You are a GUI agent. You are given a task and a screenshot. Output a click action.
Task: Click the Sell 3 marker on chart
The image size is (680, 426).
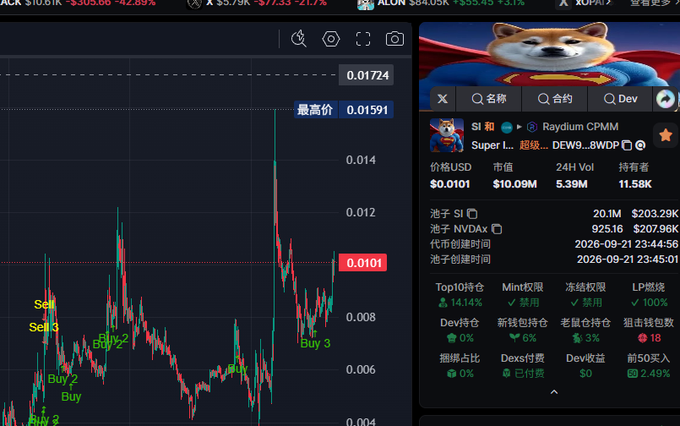(43, 327)
